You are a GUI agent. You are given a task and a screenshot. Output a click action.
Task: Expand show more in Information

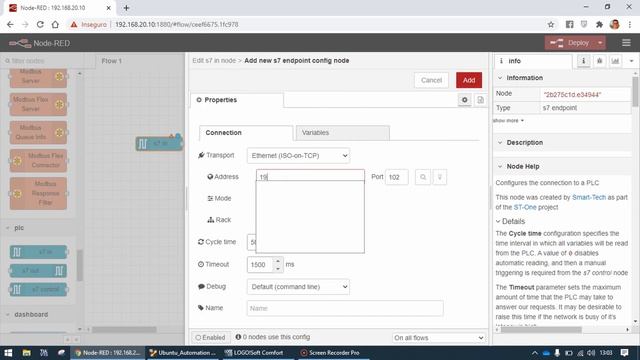[x=508, y=120]
